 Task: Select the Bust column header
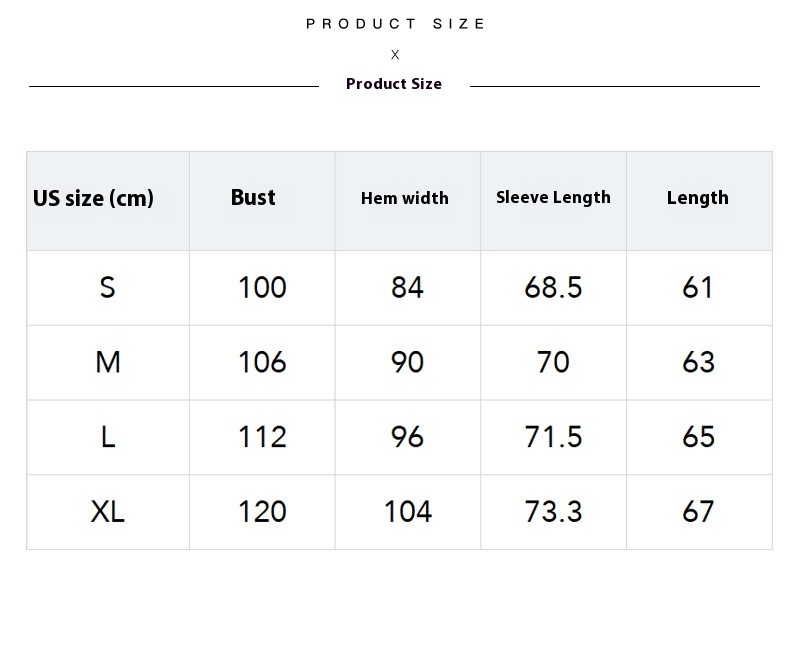[x=253, y=198]
